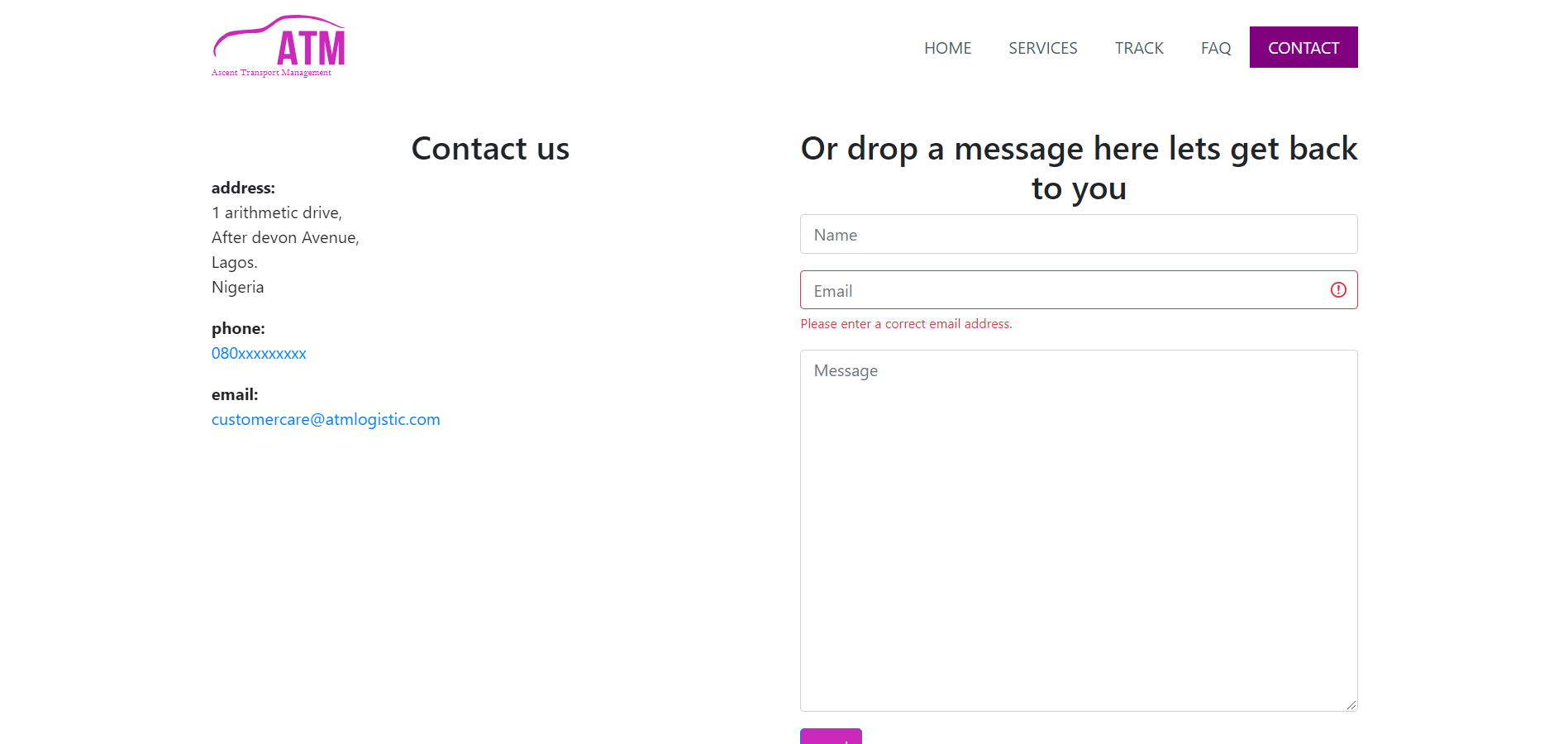
Task: Go to the HOME page
Action: [947, 48]
